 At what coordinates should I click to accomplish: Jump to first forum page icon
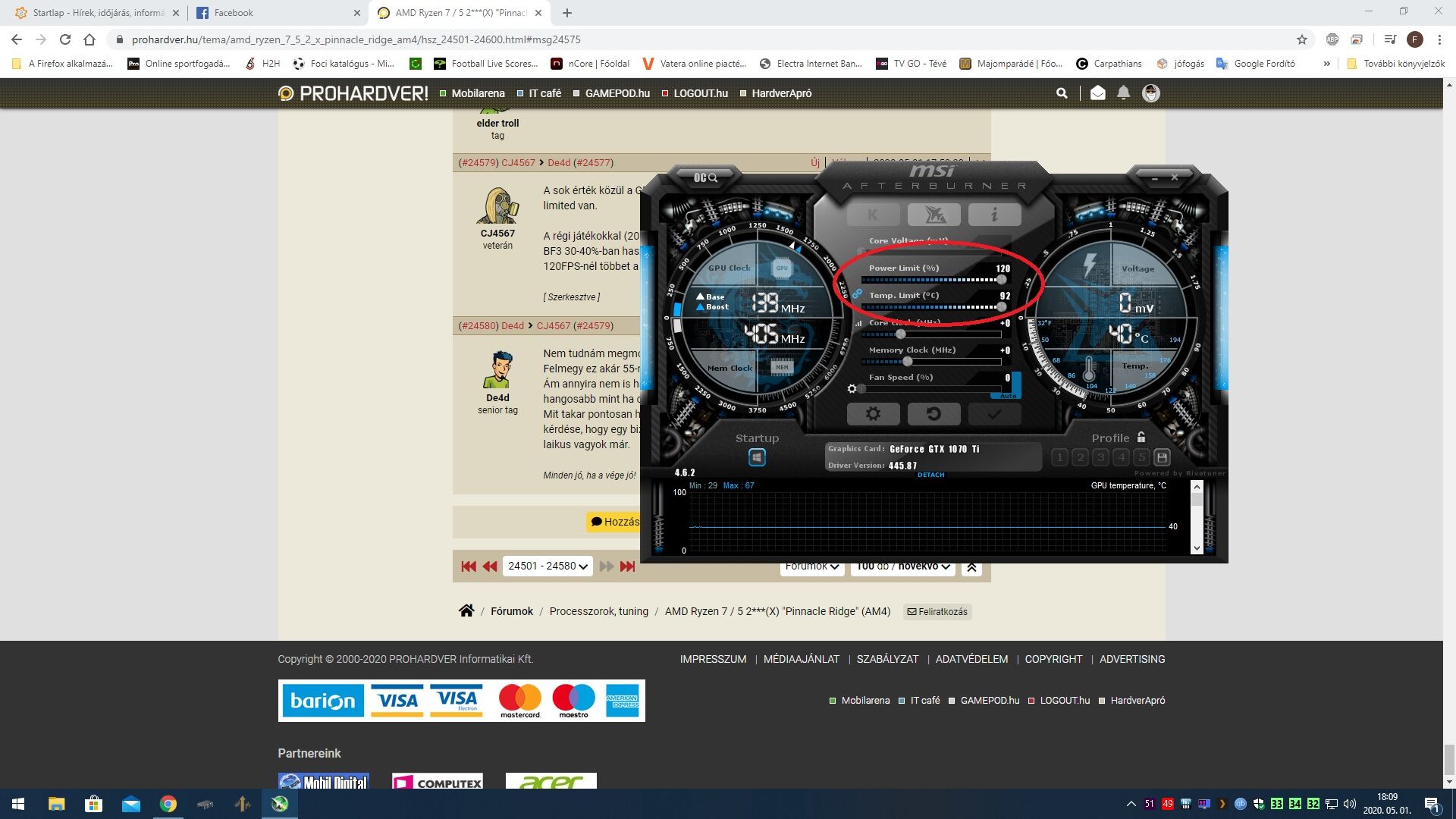(469, 566)
